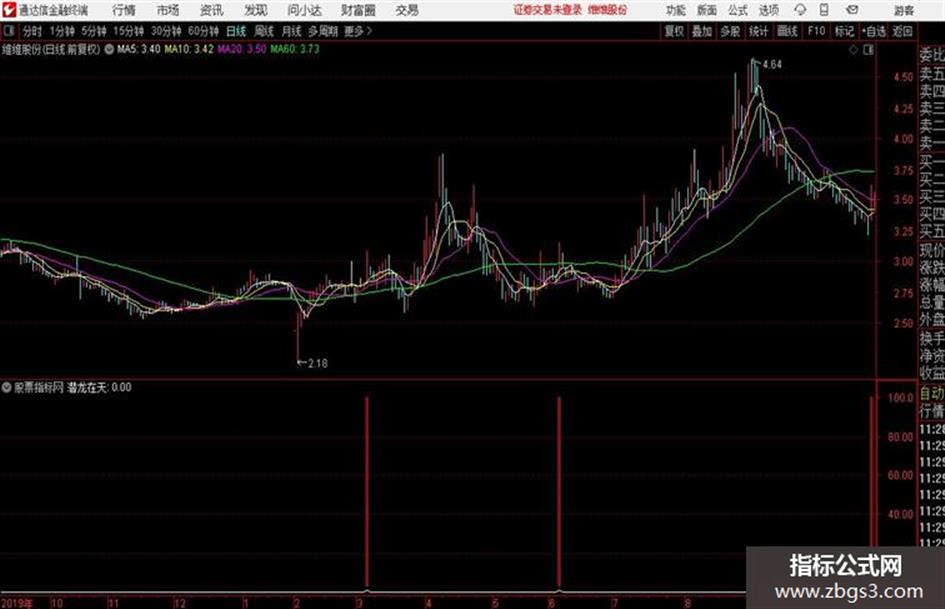
Task: Open the 市场 menu
Action: 168,10
